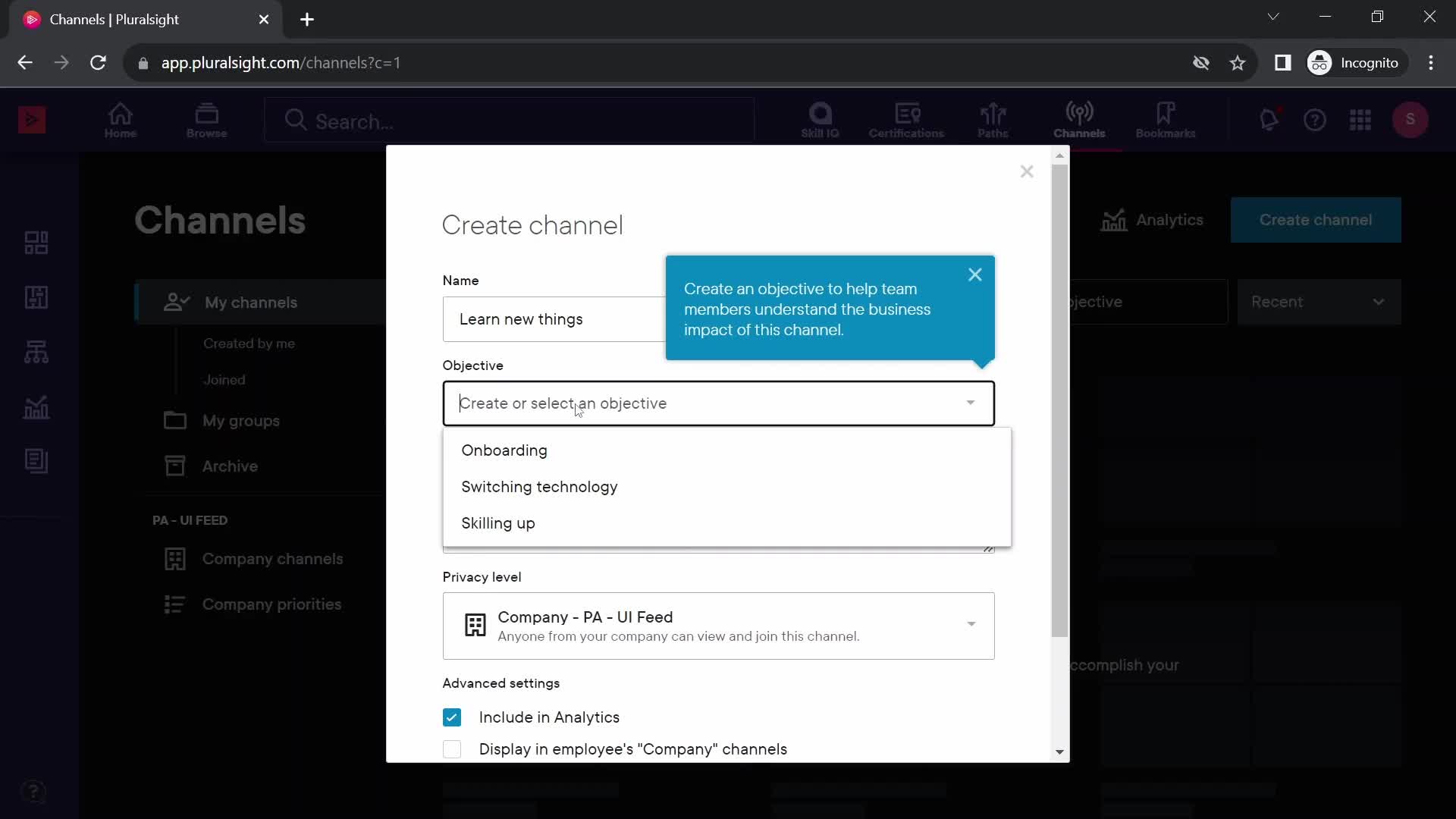Click the browser back arrow
Image resolution: width=1456 pixels, height=819 pixels.
tap(25, 63)
